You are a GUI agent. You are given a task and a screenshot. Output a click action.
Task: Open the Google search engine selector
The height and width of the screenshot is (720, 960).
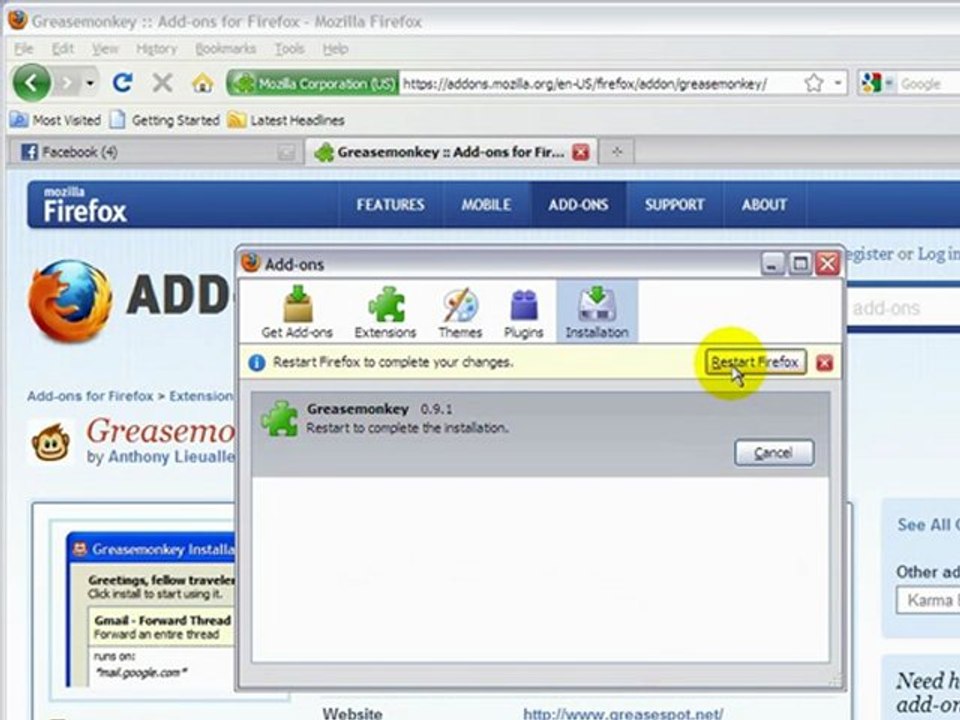pyautogui.click(x=876, y=83)
